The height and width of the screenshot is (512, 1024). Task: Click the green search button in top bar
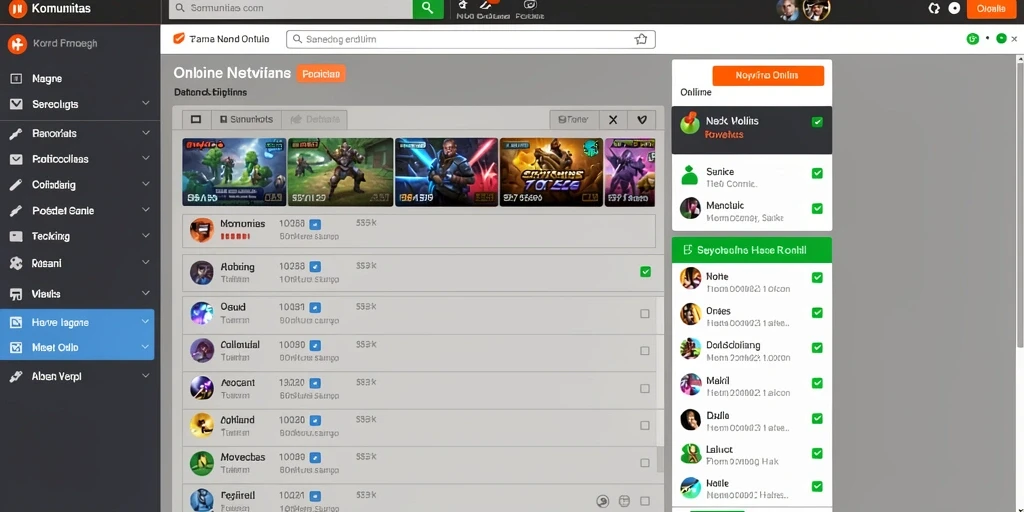[x=428, y=8]
